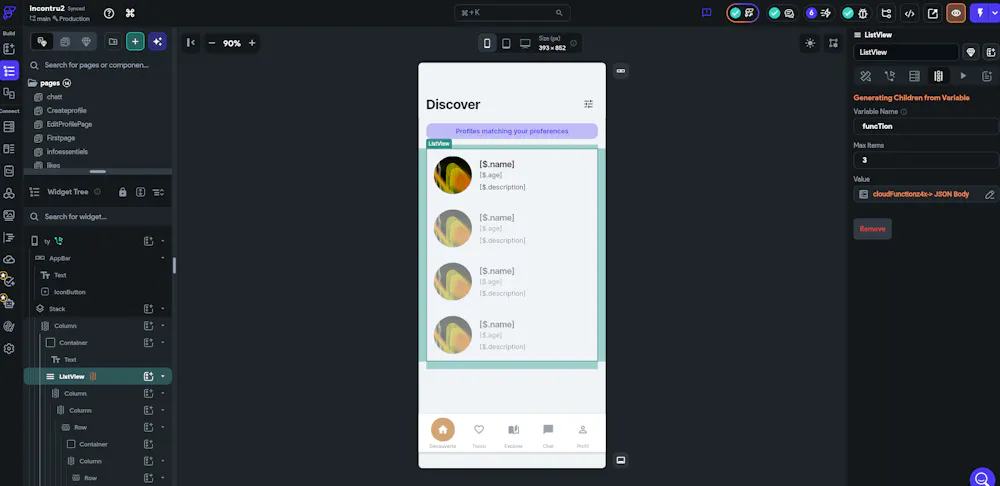Open the Createprofile page
This screenshot has height=486, width=1000.
pyautogui.click(x=66, y=110)
